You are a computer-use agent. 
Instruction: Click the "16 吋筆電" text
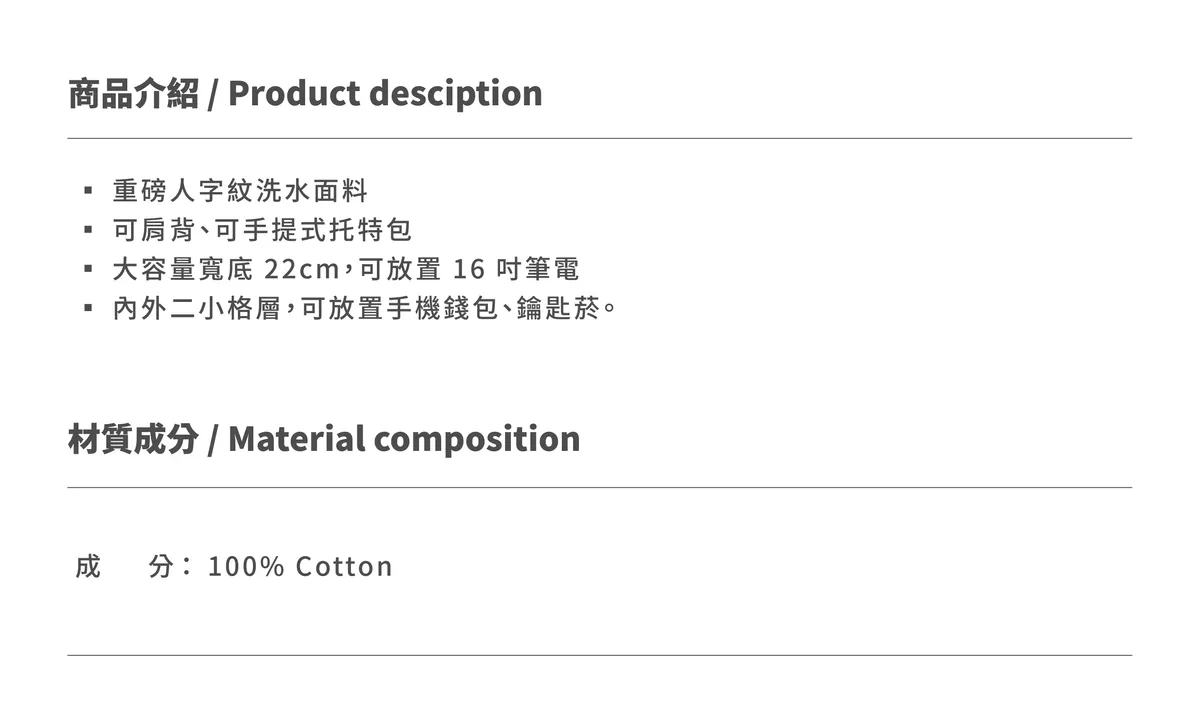coord(516,269)
